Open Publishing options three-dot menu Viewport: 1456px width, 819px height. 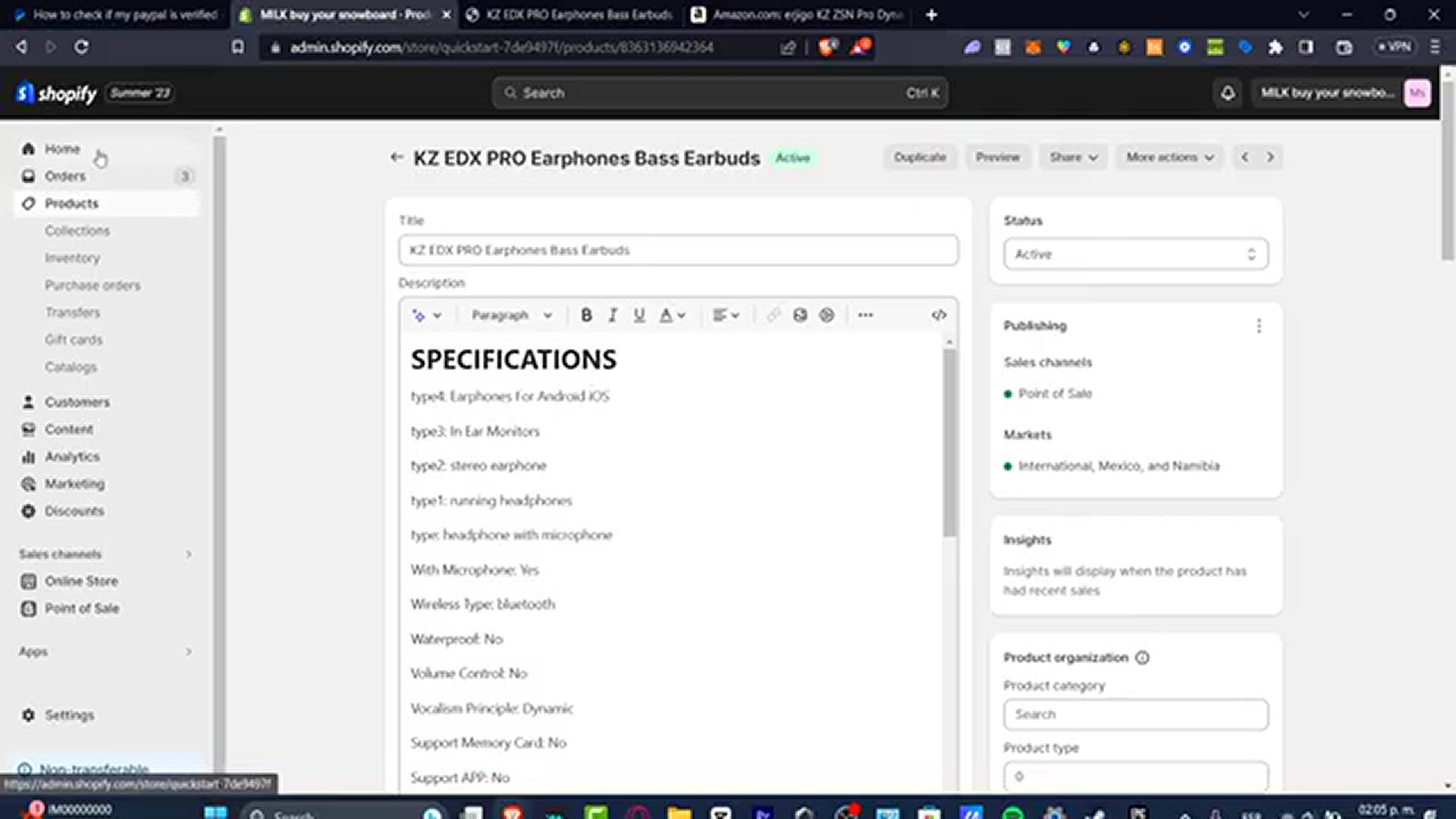point(1259,326)
